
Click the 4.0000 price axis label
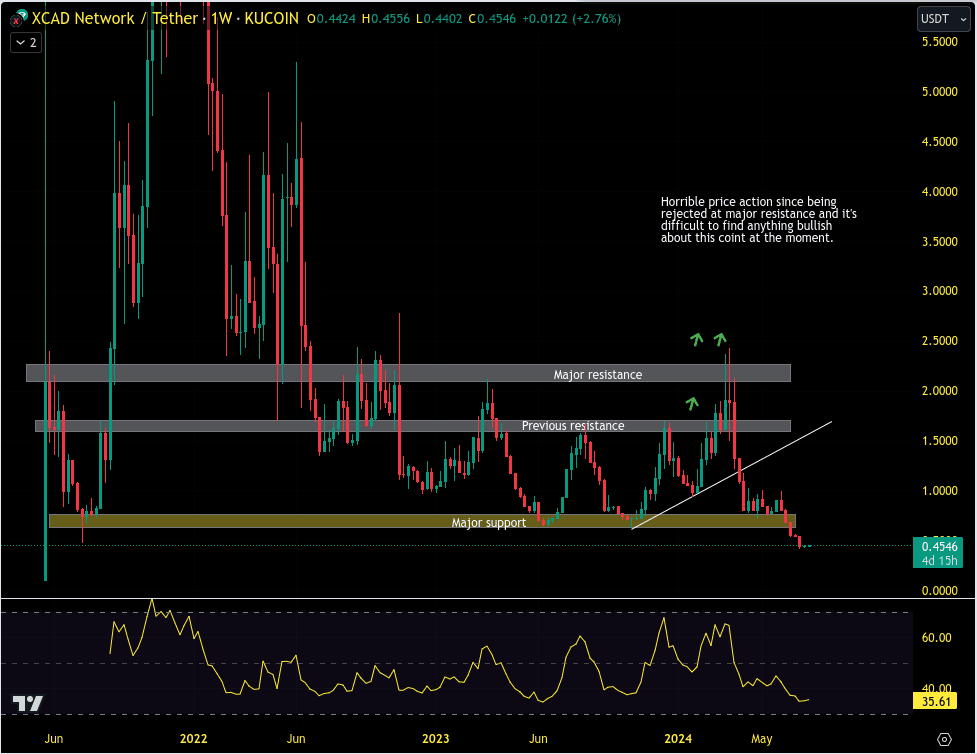pos(940,191)
